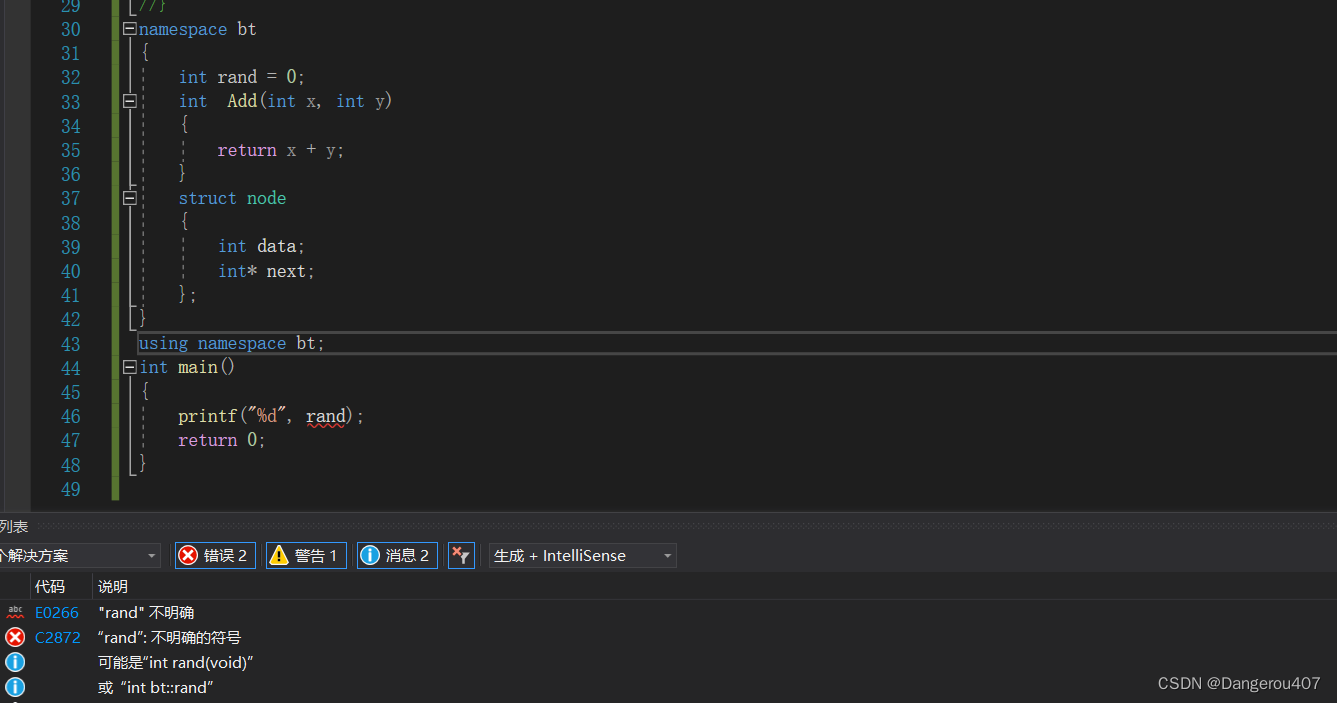Click the clear error list filter icon
This screenshot has height=703, width=1337.
point(461,556)
